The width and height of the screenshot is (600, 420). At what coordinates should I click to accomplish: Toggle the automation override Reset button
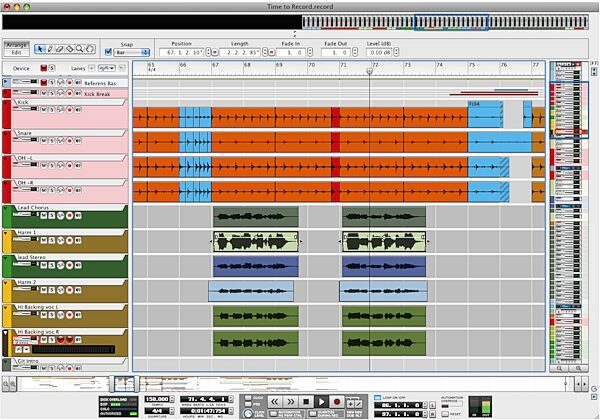coord(445,414)
